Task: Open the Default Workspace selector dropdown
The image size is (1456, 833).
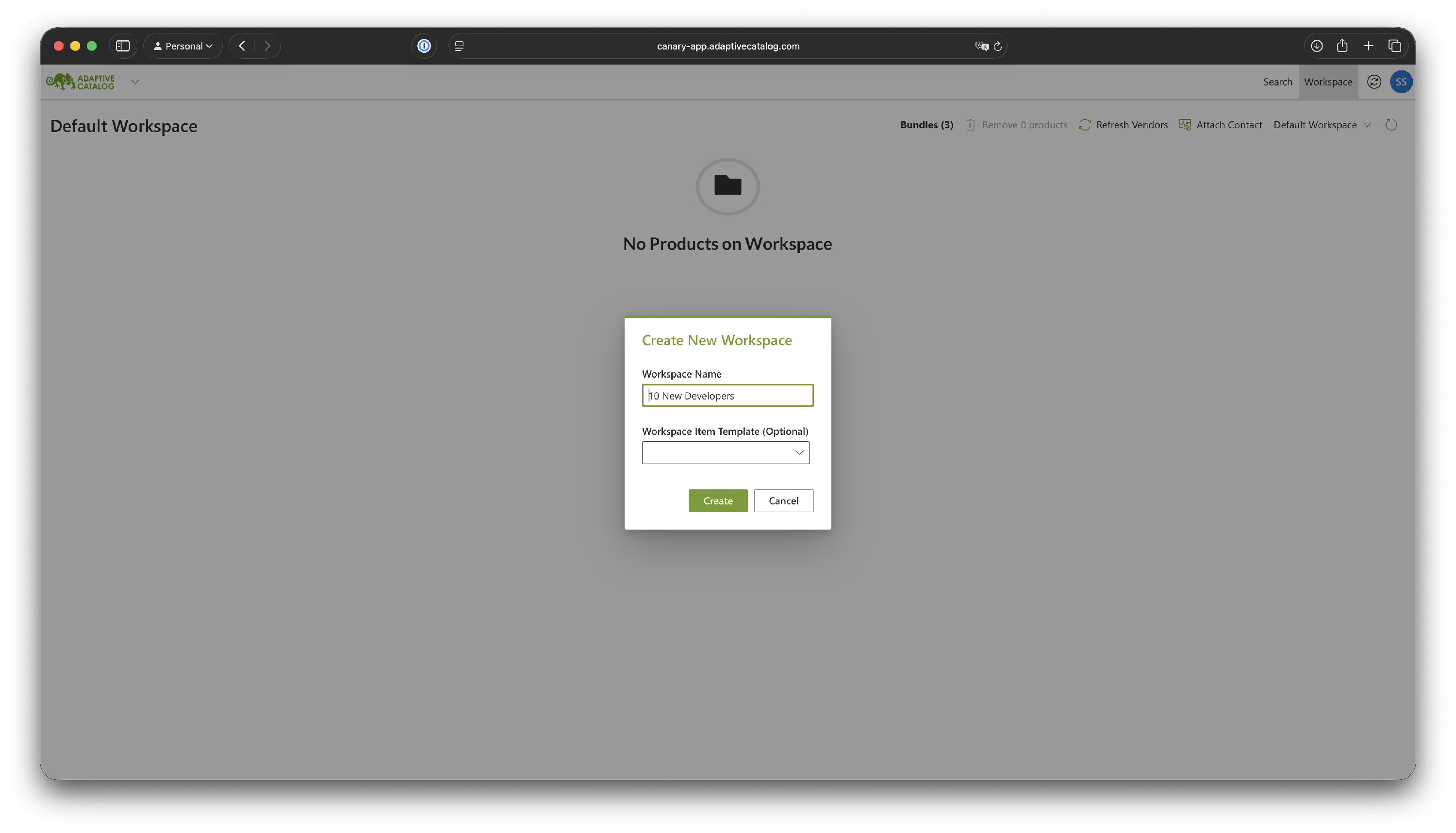Action: coord(1322,125)
